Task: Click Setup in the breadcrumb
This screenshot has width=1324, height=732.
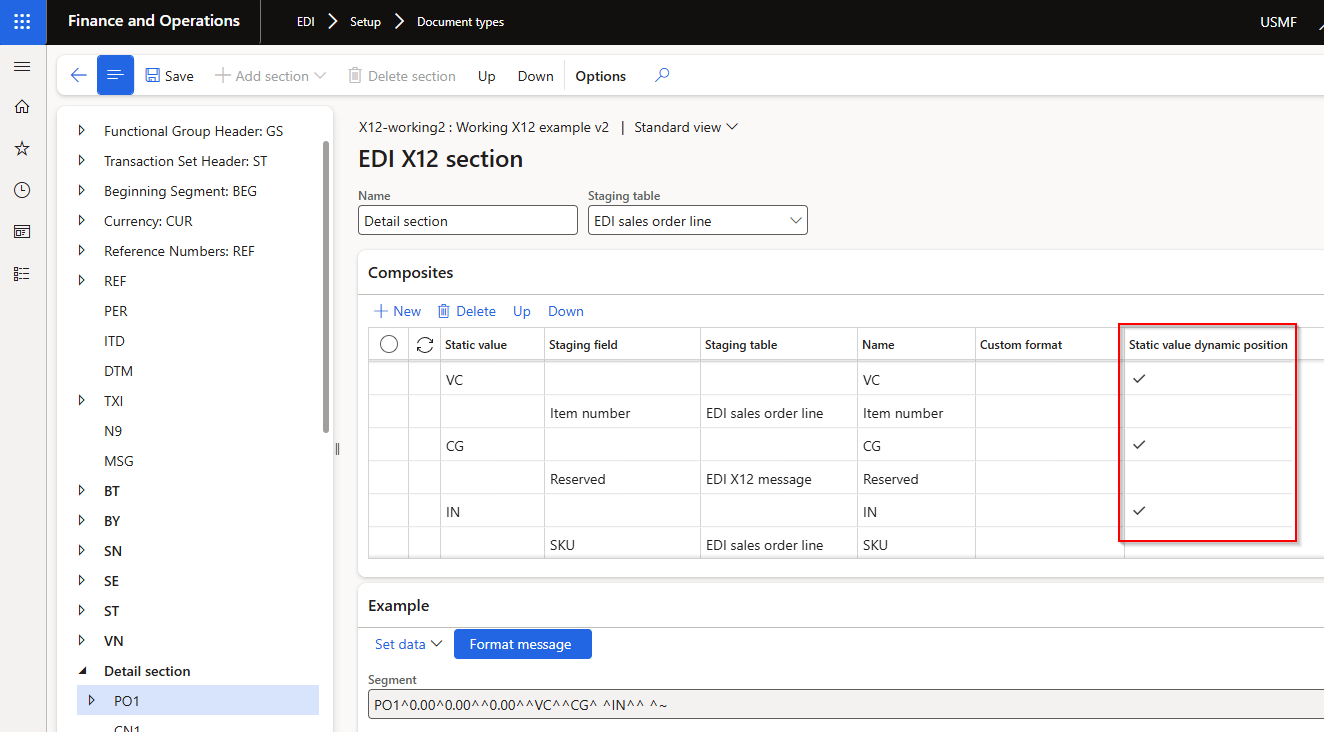Action: (x=365, y=22)
